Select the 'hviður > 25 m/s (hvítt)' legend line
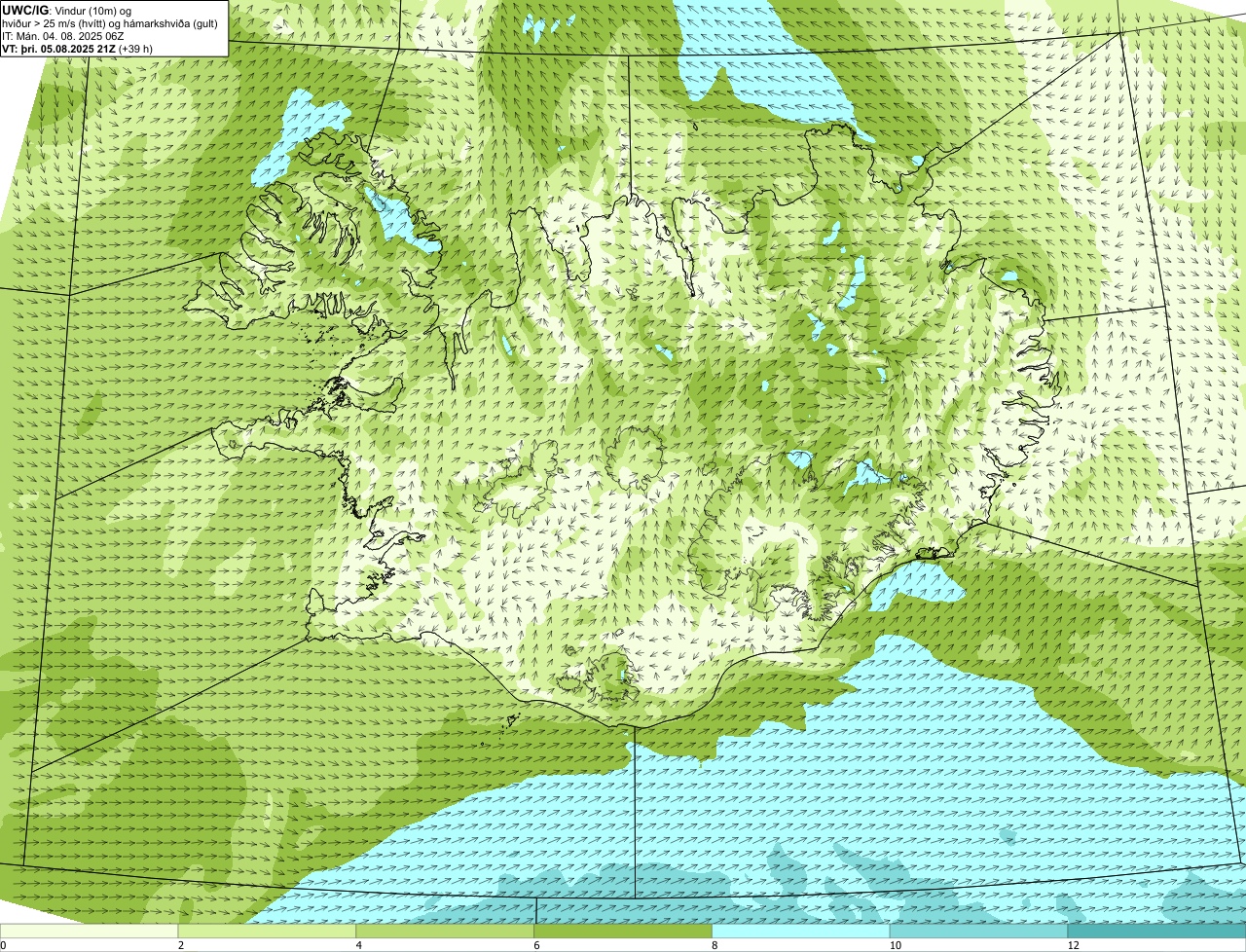1246x952 pixels. tap(109, 22)
